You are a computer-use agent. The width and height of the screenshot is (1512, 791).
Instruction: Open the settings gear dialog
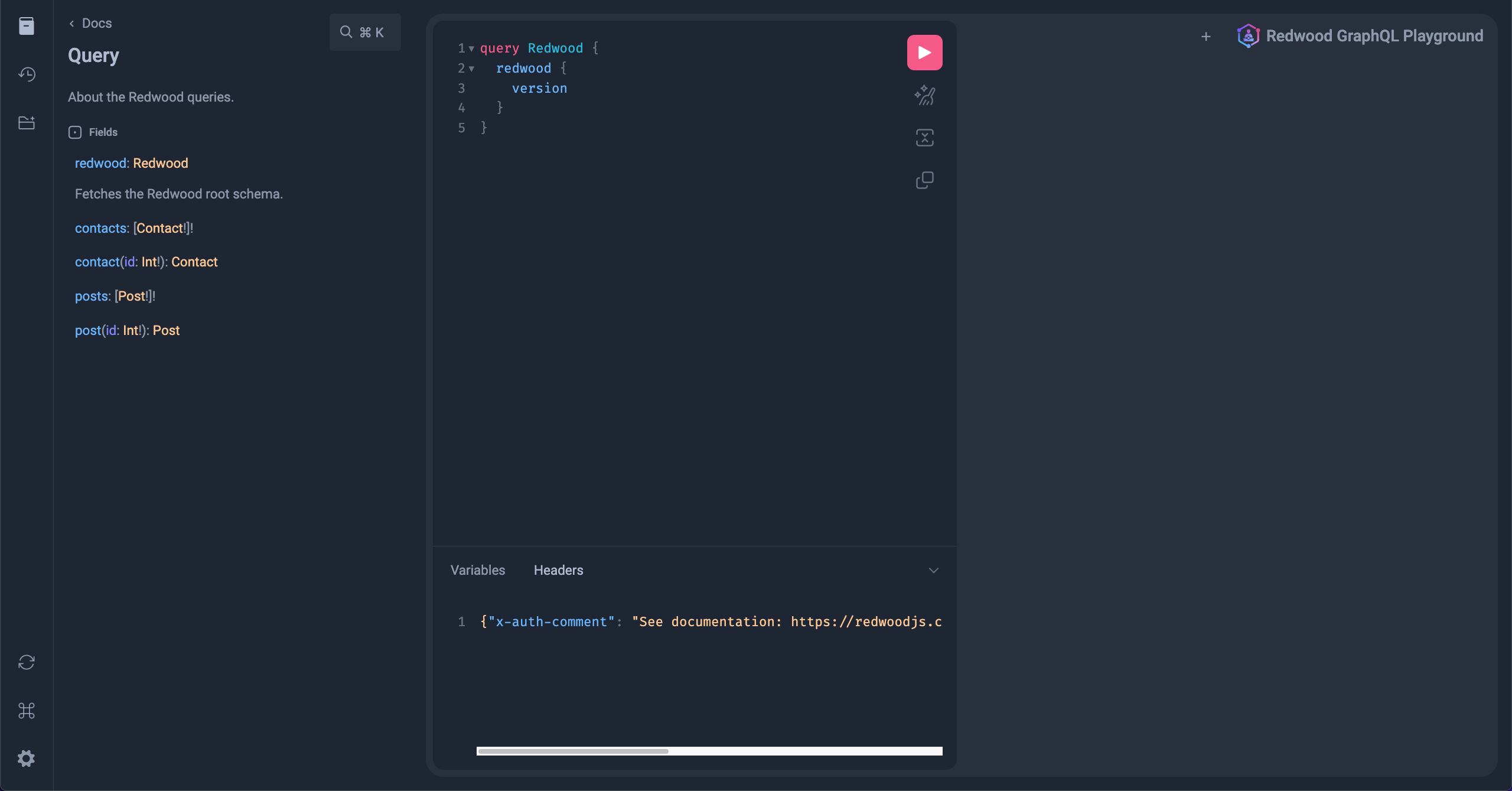coord(27,759)
